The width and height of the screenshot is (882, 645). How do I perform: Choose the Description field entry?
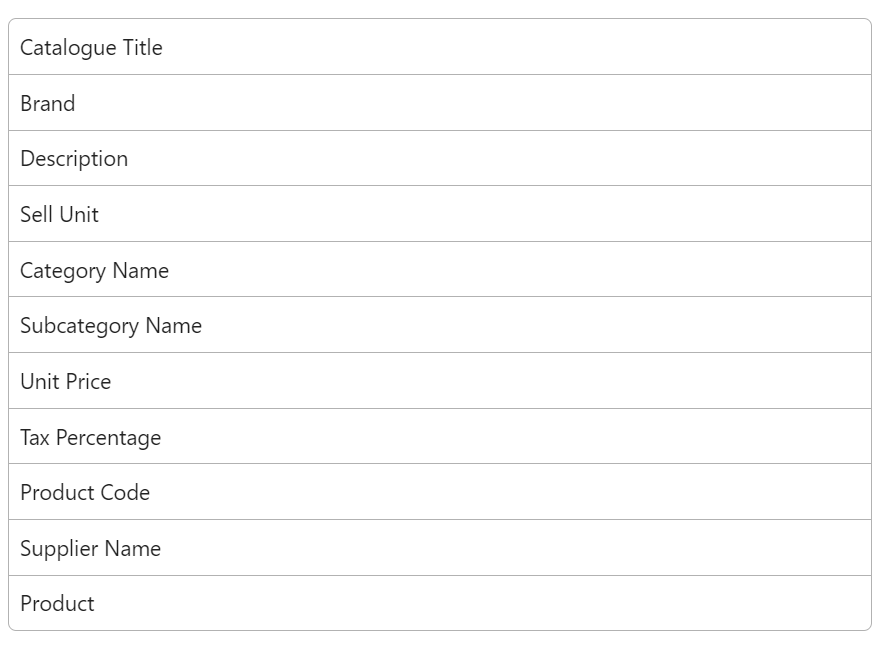[x=440, y=158]
